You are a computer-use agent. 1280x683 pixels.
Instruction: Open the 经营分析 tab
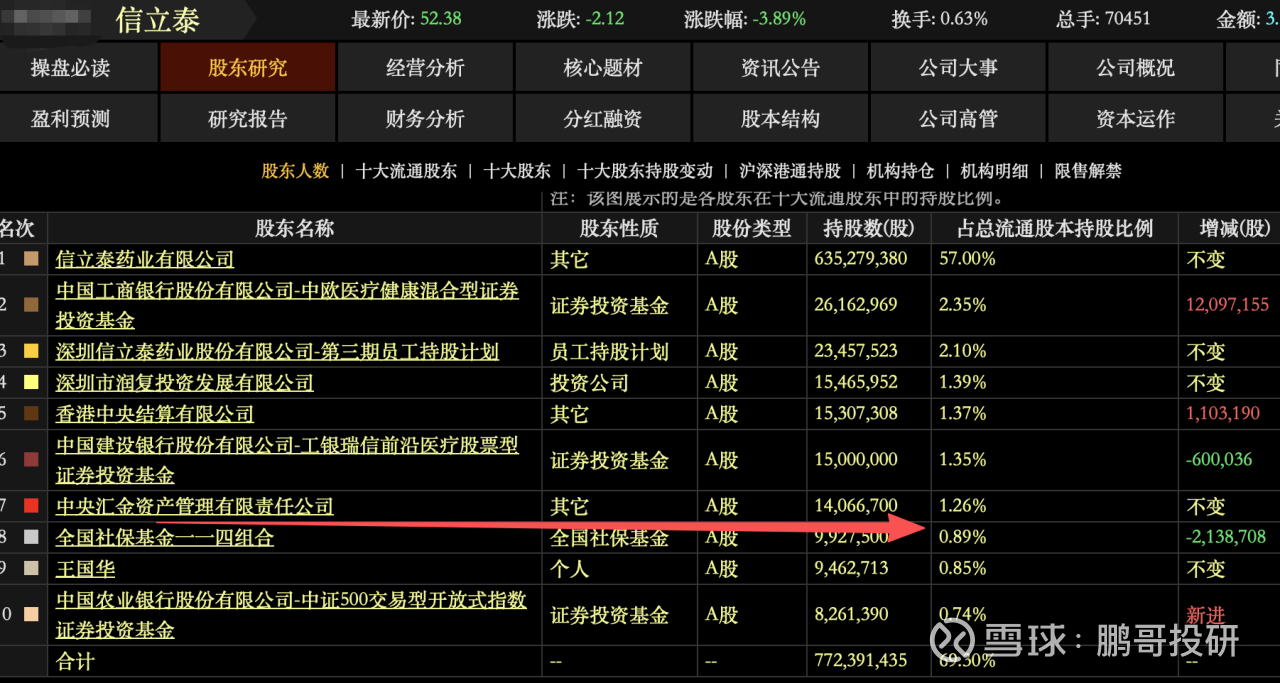(x=425, y=68)
